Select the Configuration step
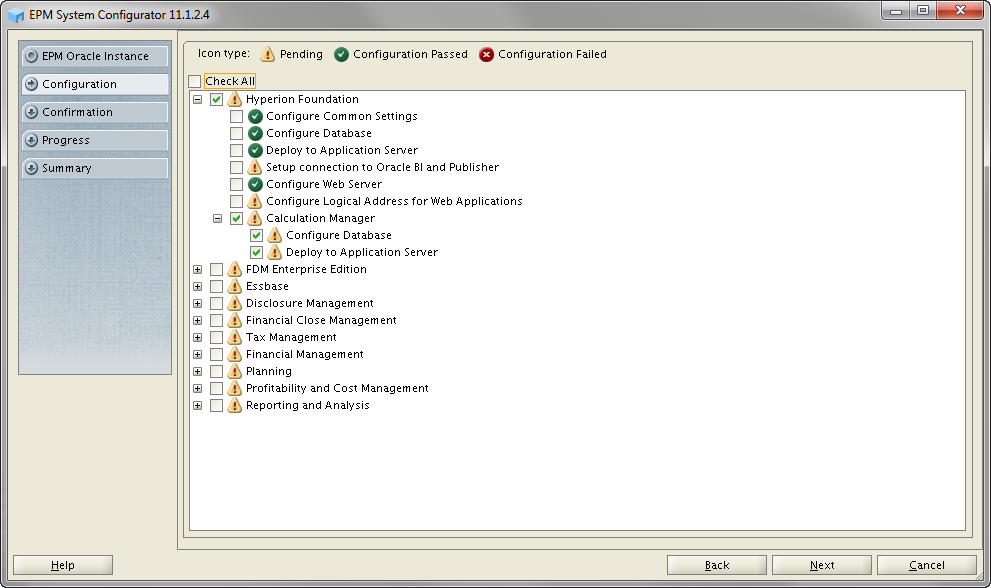The height and width of the screenshot is (588, 991). pos(95,84)
